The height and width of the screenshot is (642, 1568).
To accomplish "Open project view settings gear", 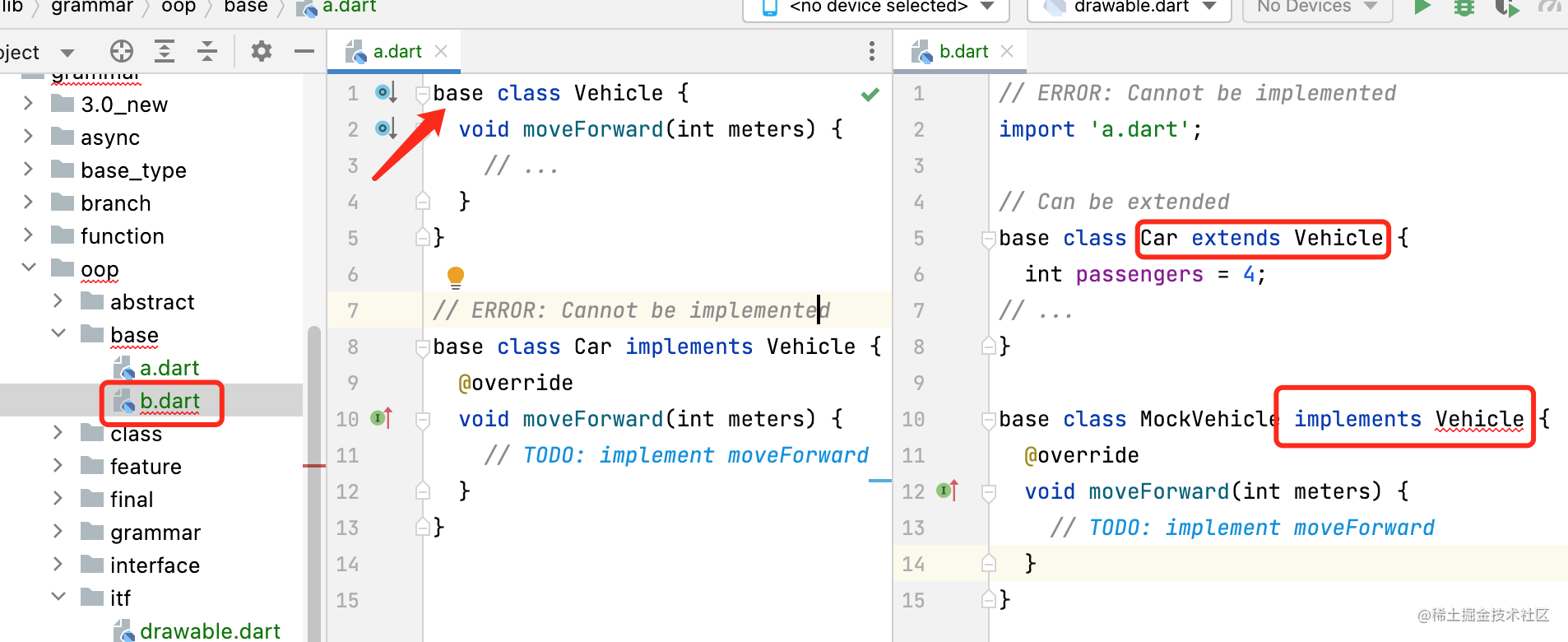I will tap(262, 51).
